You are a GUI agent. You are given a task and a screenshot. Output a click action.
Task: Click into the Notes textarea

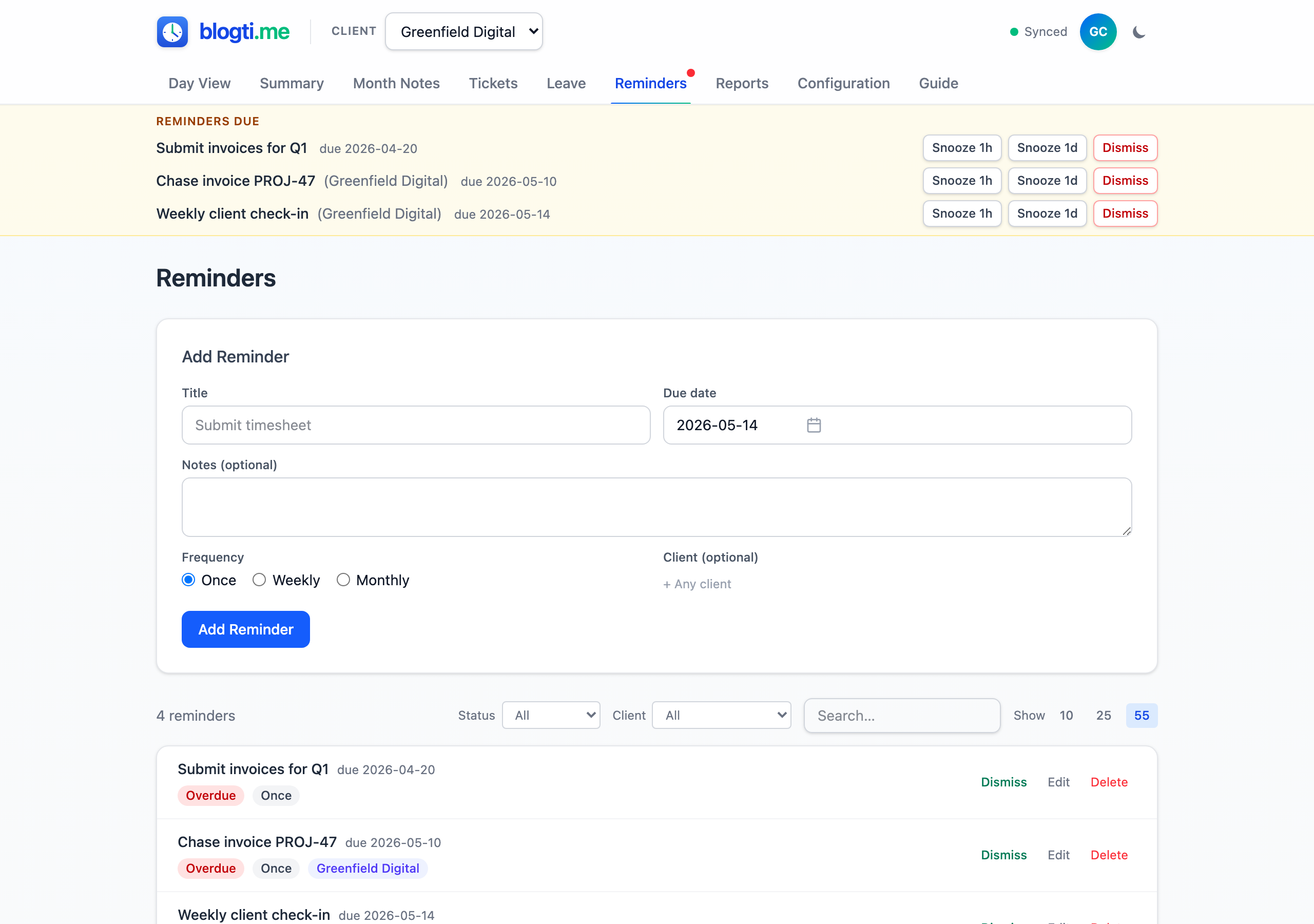point(656,507)
